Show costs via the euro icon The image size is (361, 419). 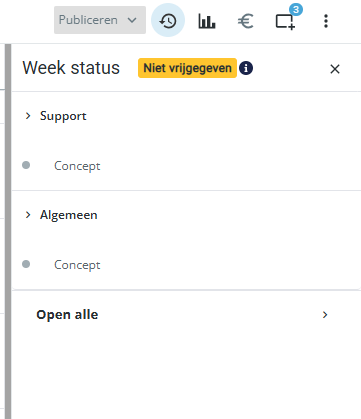pyautogui.click(x=246, y=21)
